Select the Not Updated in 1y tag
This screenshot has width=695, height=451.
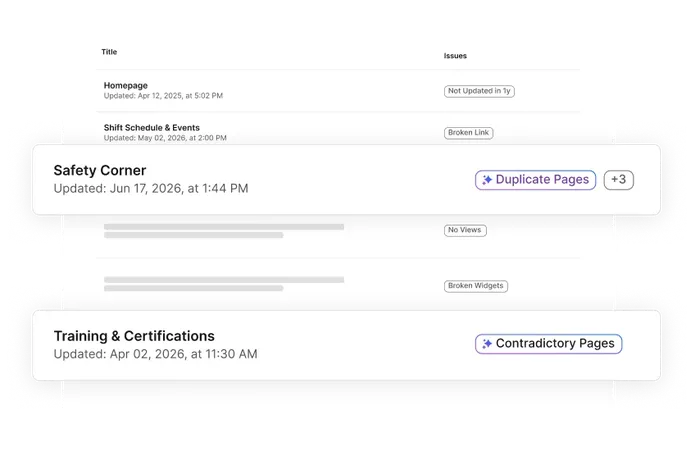click(479, 91)
